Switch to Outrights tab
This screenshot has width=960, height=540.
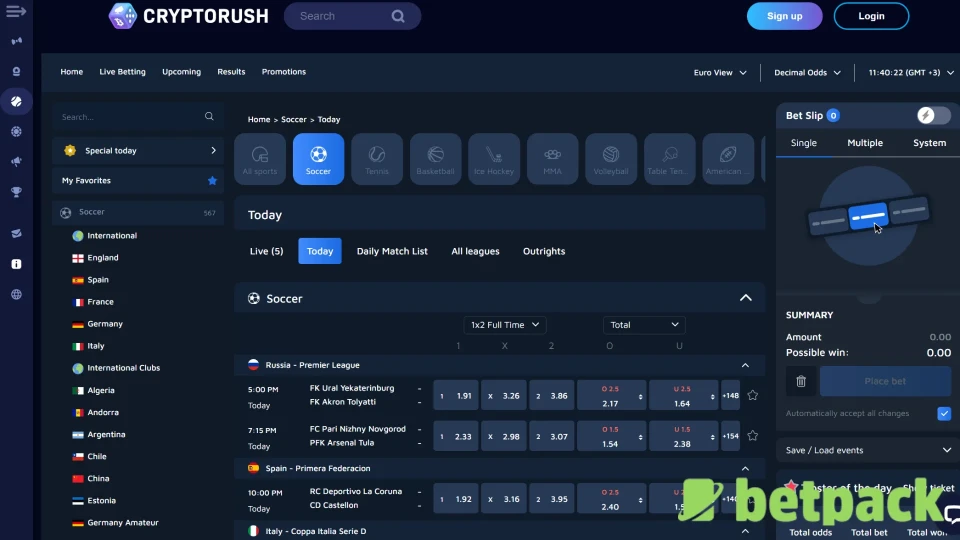coord(544,251)
